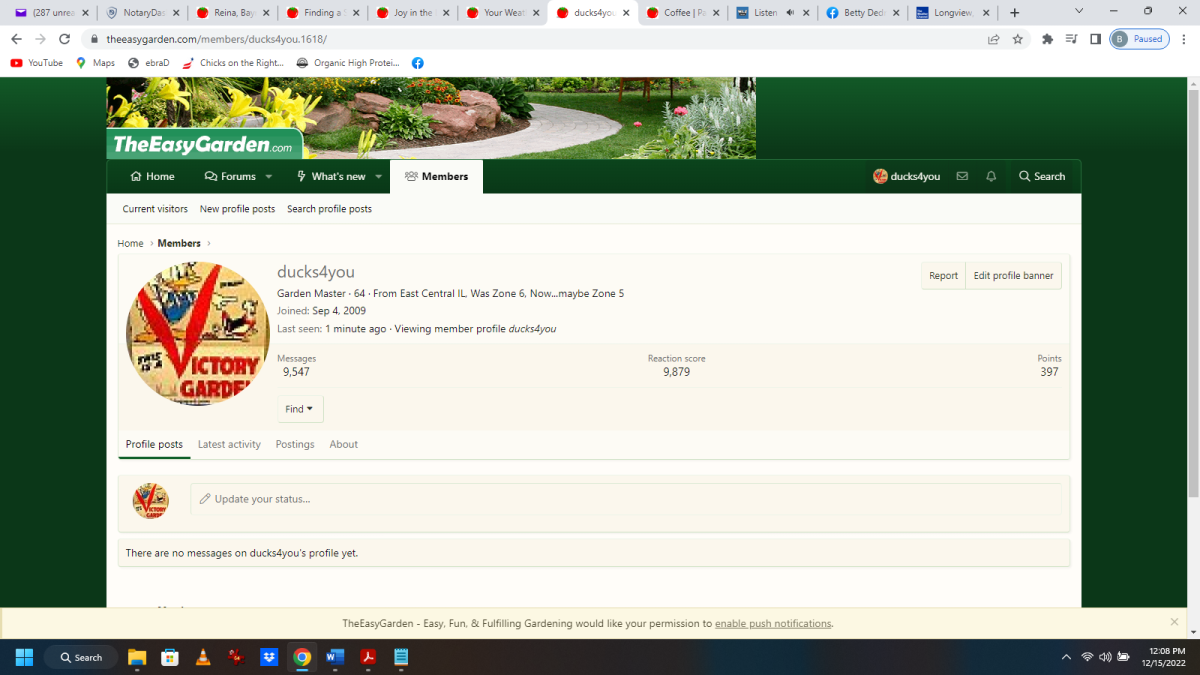Open the Members navigation tab
Viewport: 1200px width, 675px height.
click(436, 176)
